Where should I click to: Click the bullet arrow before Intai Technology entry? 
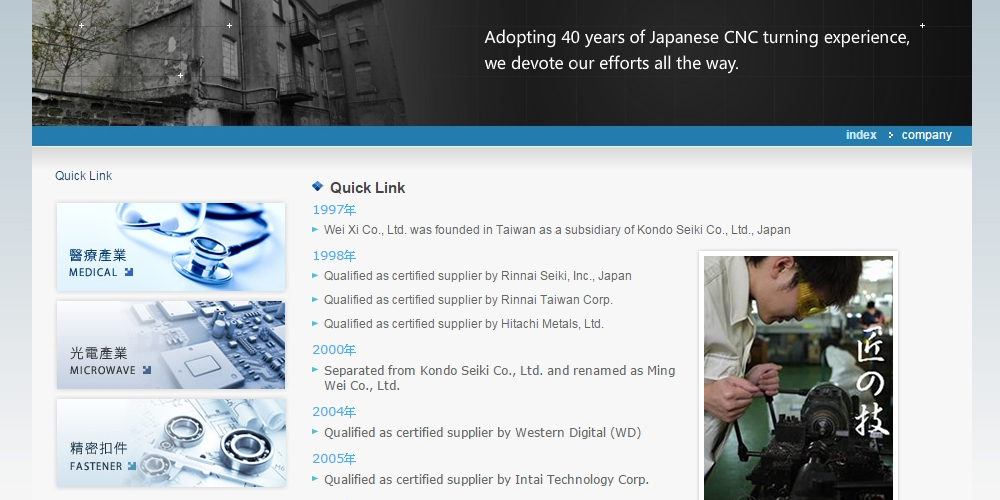(315, 478)
